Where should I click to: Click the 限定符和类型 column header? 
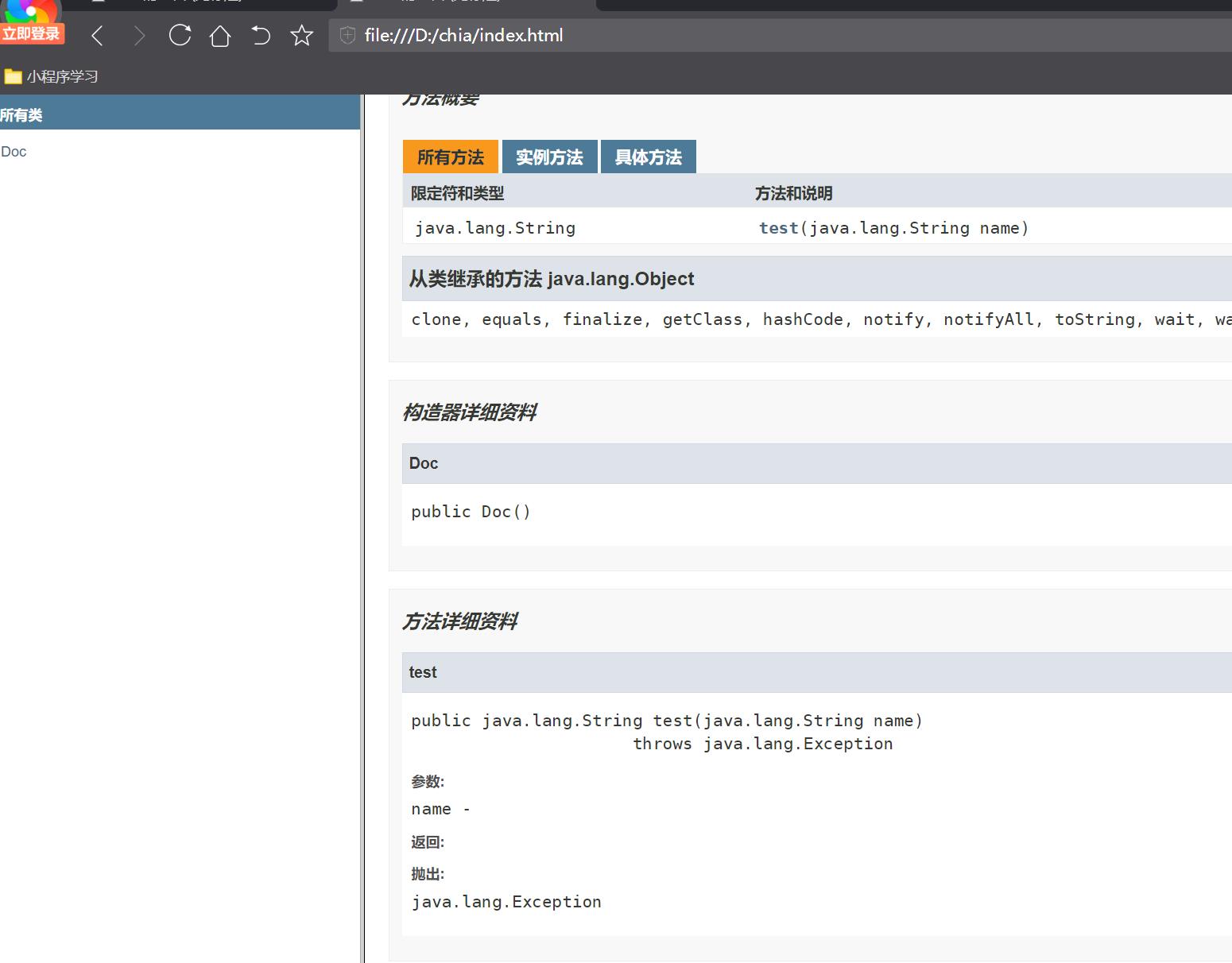[457, 193]
